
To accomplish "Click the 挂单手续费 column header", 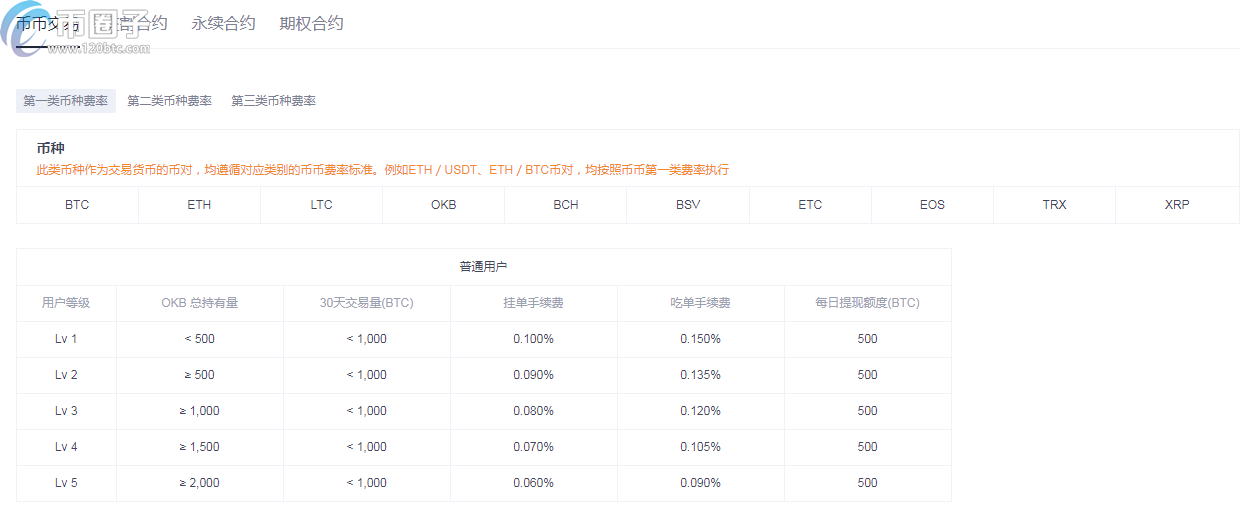I will (x=533, y=303).
